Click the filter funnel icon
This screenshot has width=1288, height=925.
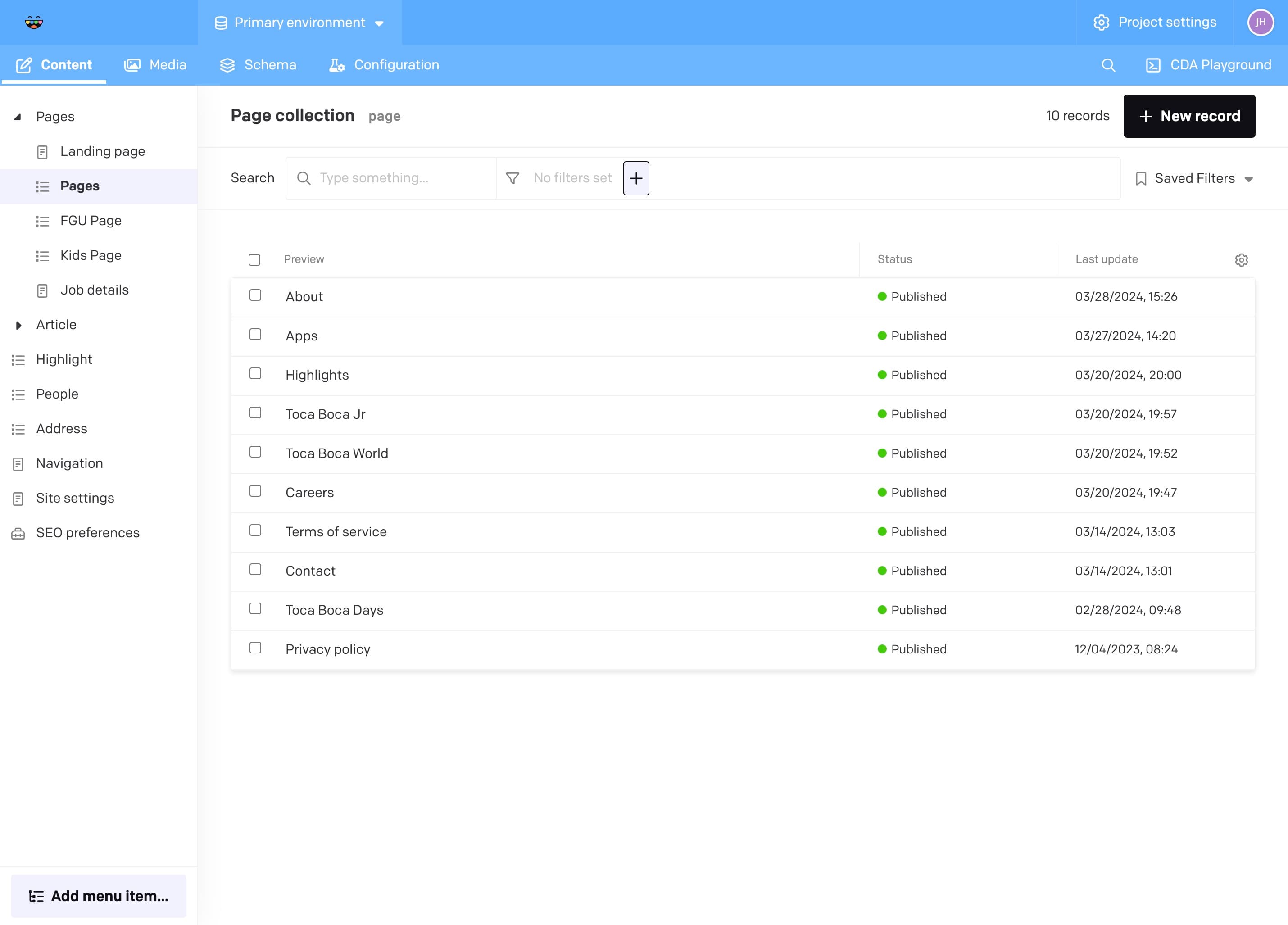pyautogui.click(x=512, y=178)
